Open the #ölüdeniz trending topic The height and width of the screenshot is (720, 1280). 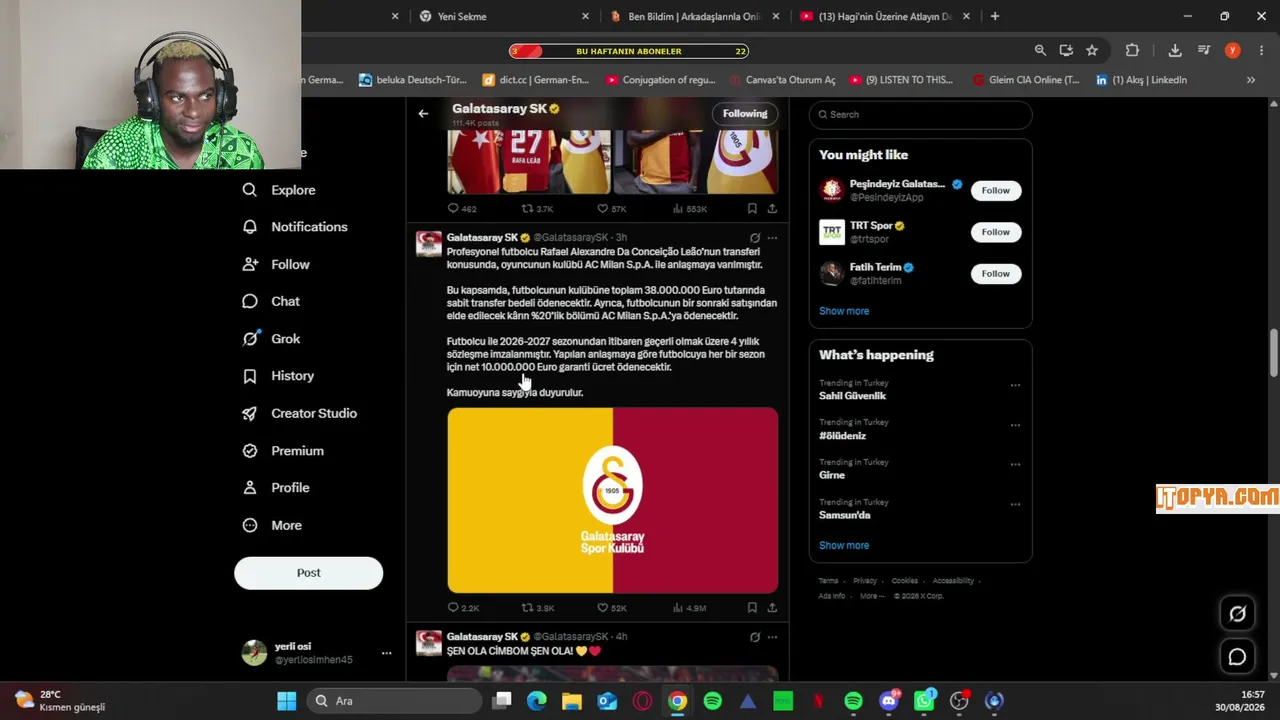(842, 436)
